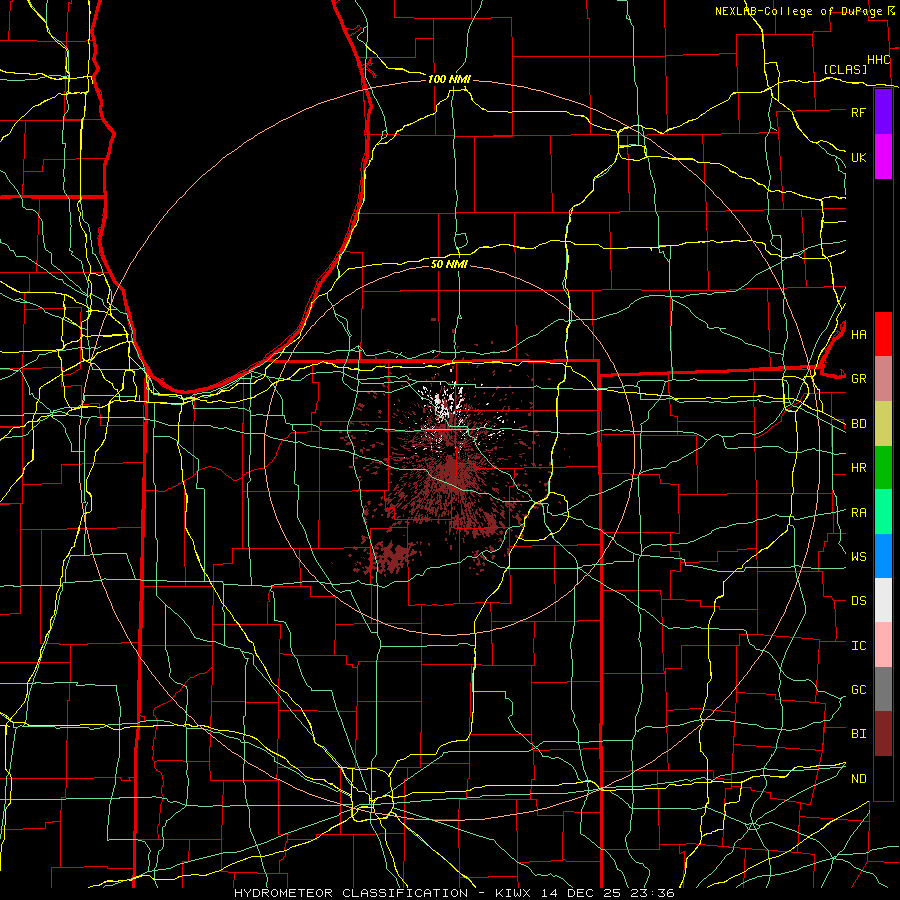Click the UK legend label
The height and width of the screenshot is (900, 900).
tap(858, 157)
